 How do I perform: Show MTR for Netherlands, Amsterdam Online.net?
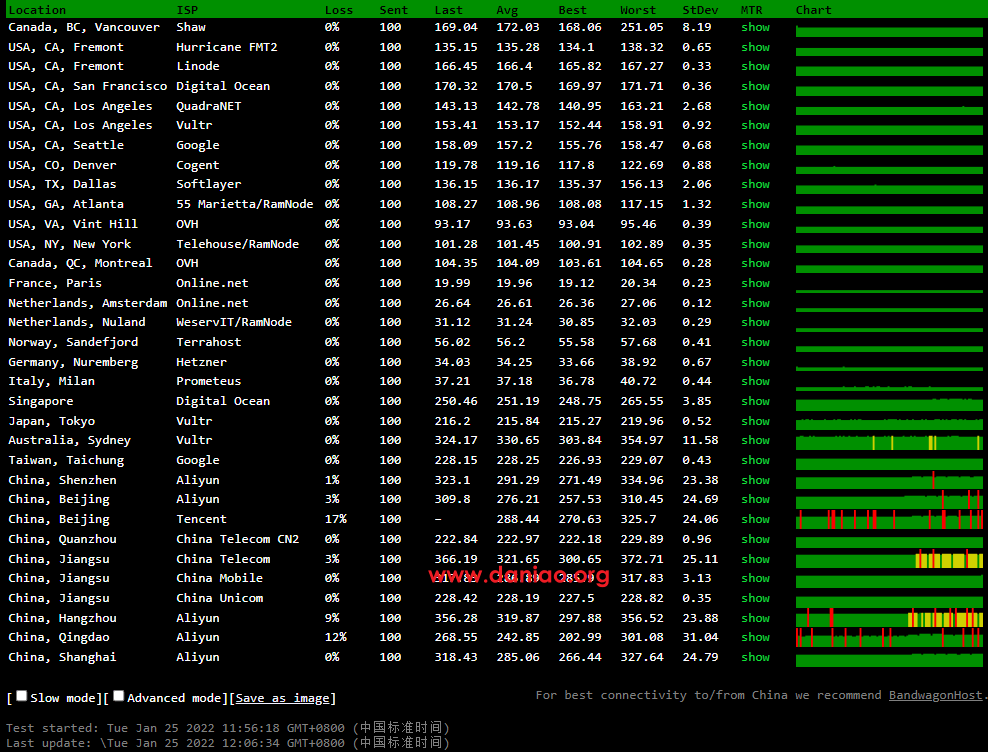pos(755,303)
